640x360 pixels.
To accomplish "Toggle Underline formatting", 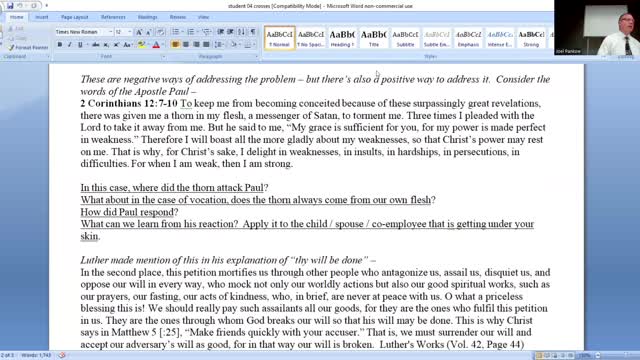I will [80, 44].
